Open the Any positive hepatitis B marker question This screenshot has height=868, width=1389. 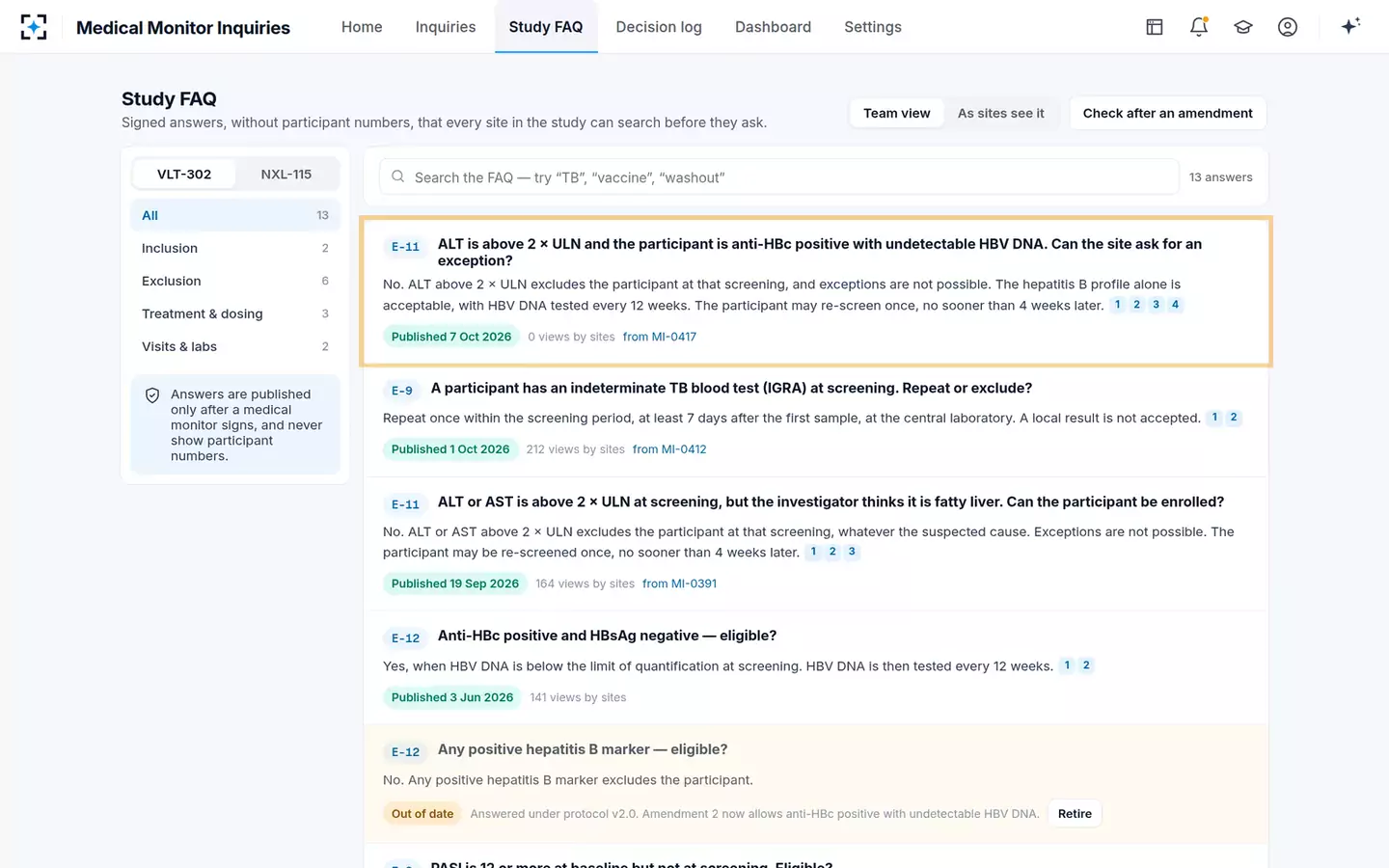click(583, 749)
